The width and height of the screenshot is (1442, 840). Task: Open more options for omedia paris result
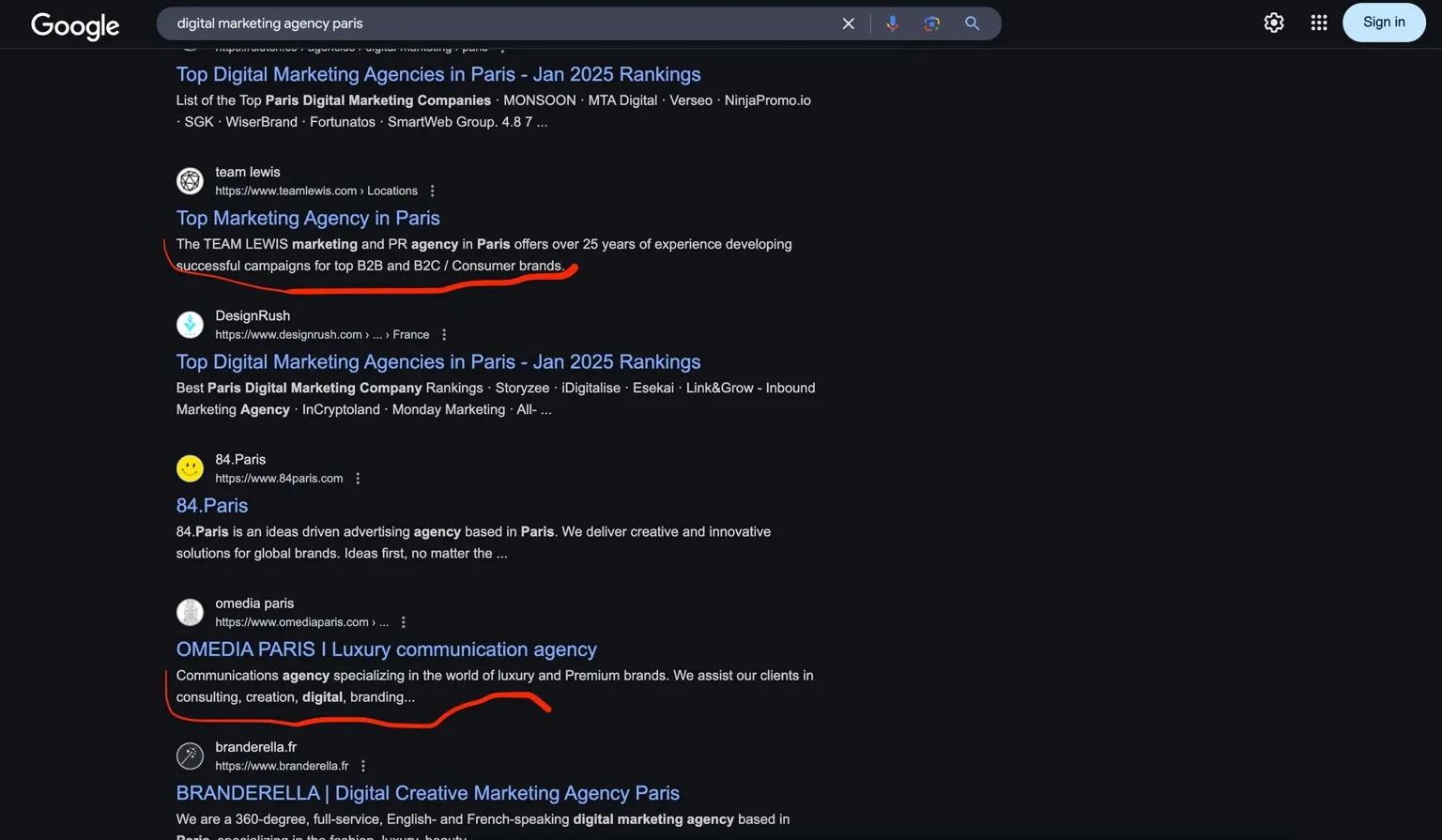point(403,622)
